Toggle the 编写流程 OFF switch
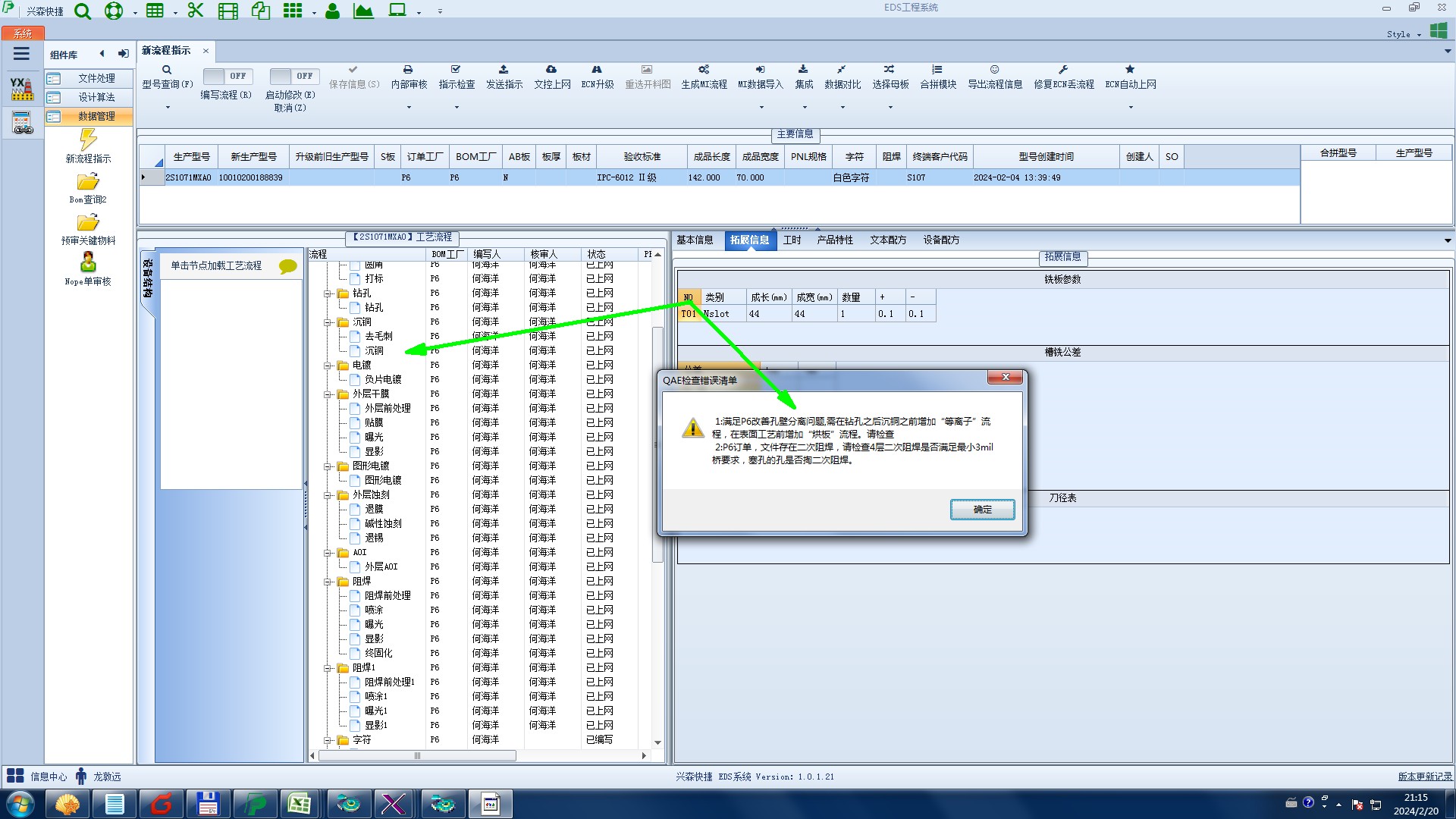Viewport: 1456px width, 819px height. pos(226,77)
